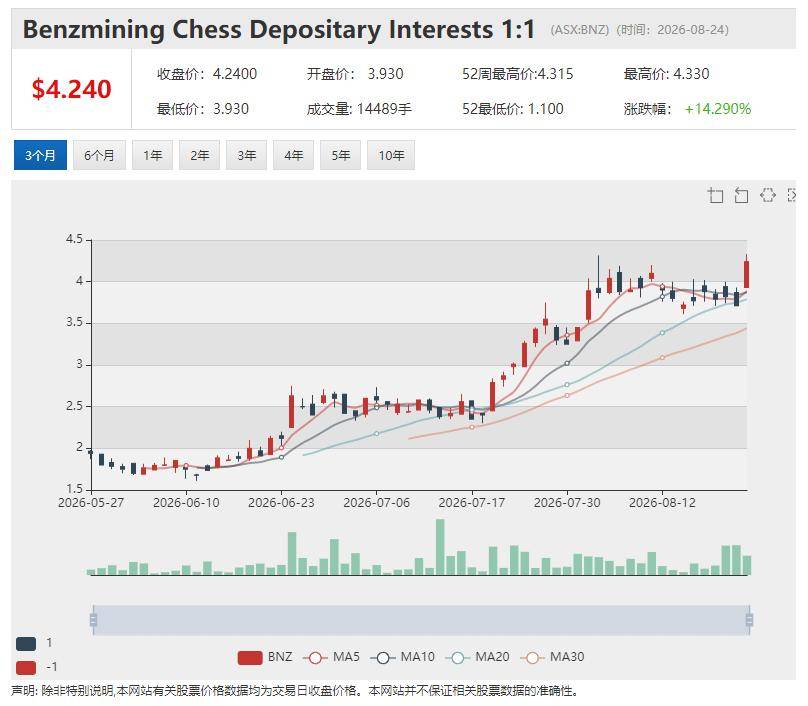Image resolution: width=808 pixels, height=706 pixels.
Task: Switch to the 4年 range tab
Action: (x=293, y=155)
